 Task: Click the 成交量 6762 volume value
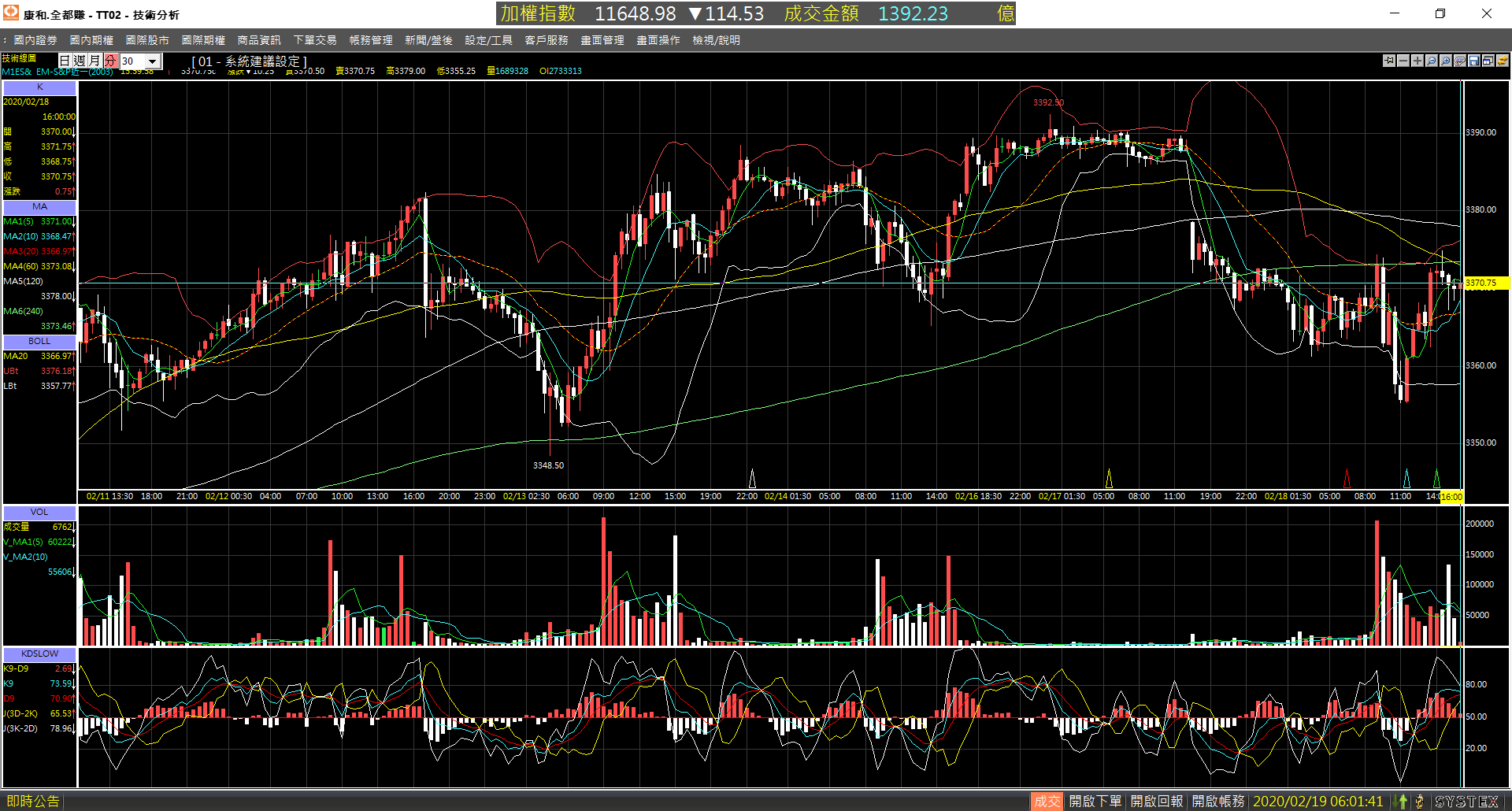[39, 528]
